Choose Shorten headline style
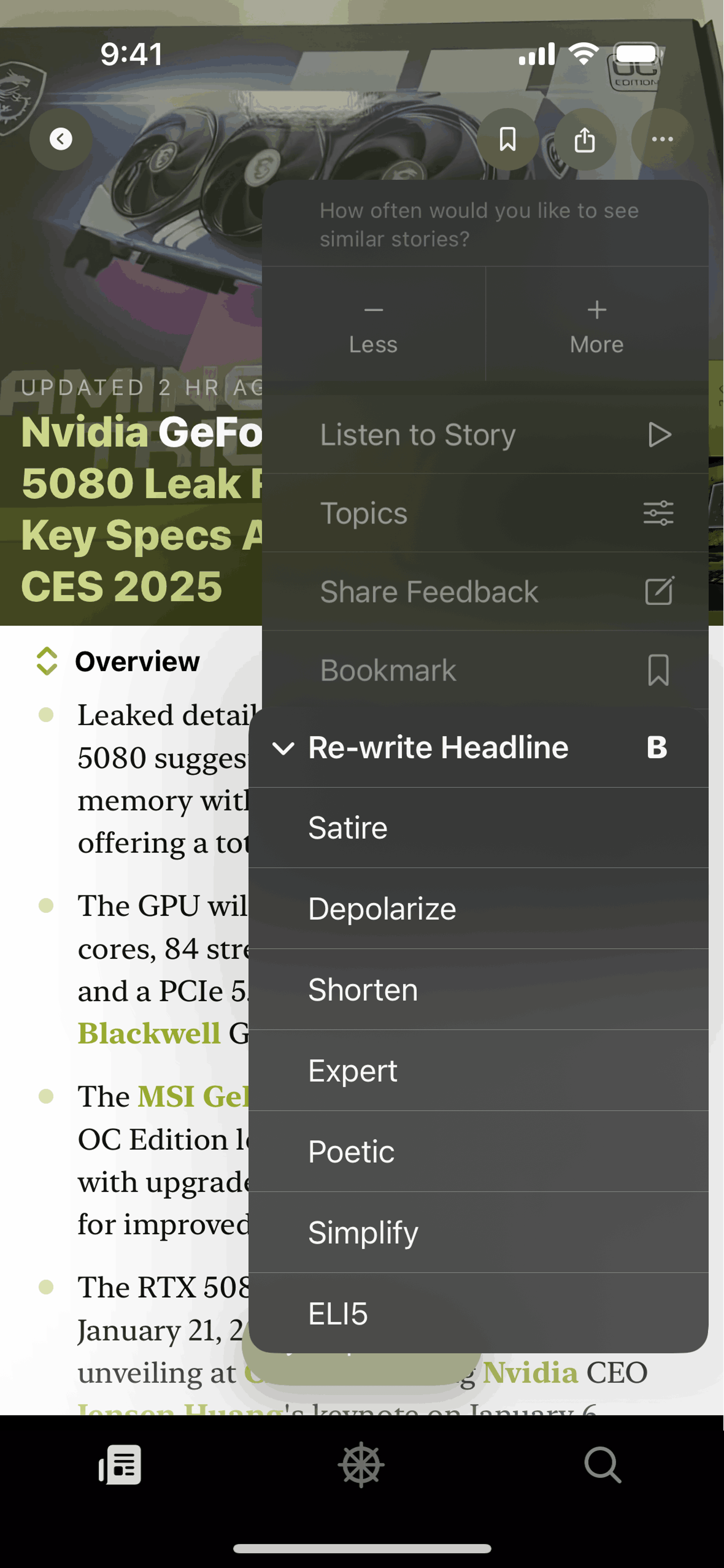 [x=479, y=990]
